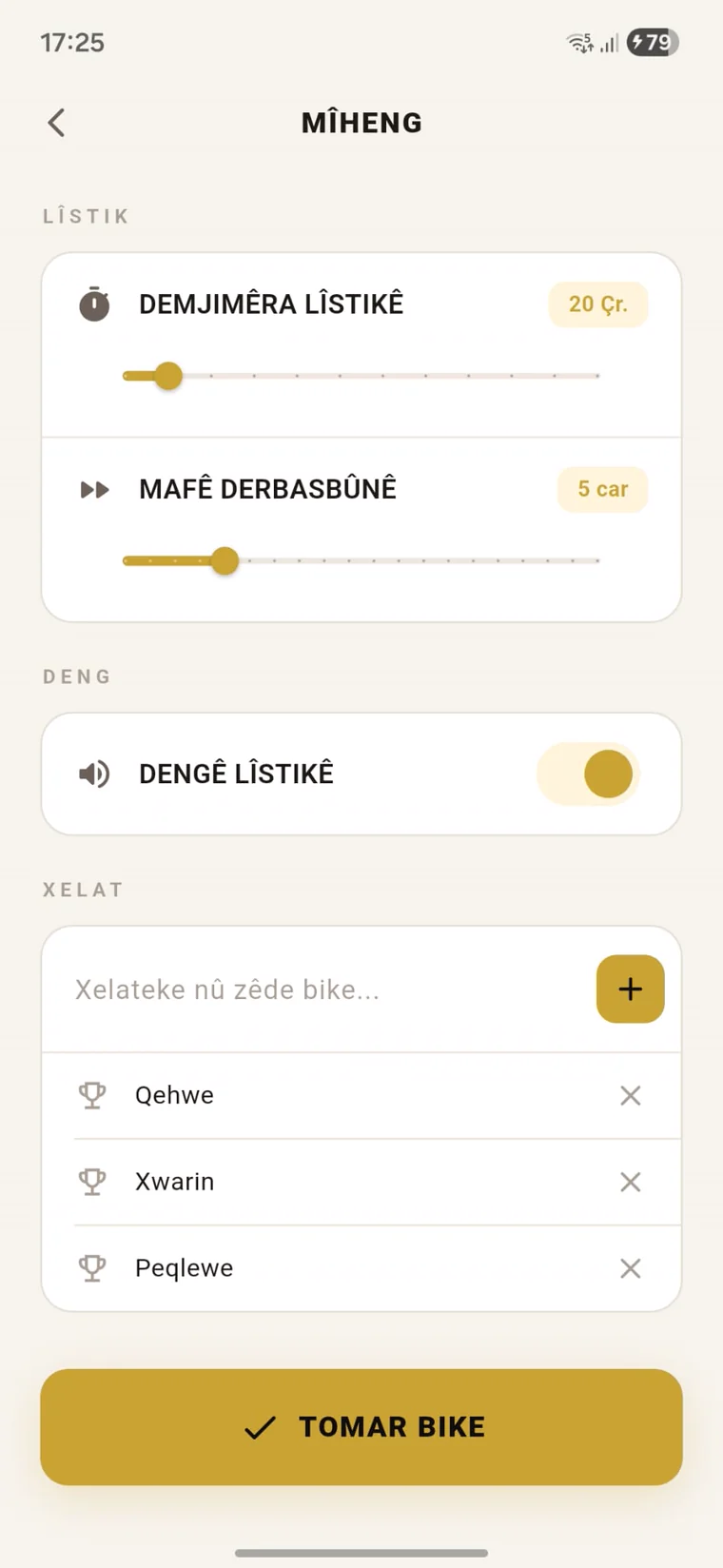Image resolution: width=723 pixels, height=1568 pixels.
Task: Click the trophy icon beside Peqlewe
Action: (x=92, y=1268)
